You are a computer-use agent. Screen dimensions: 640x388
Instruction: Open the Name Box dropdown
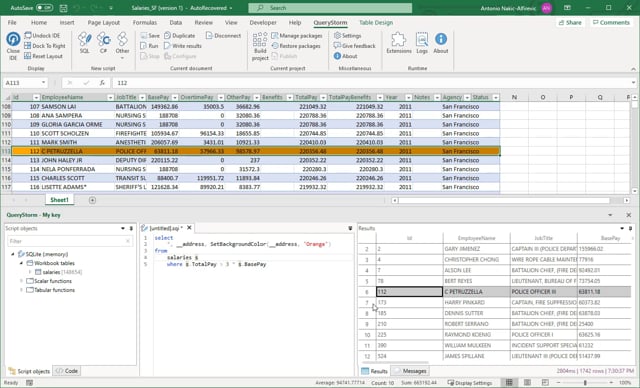(43, 83)
